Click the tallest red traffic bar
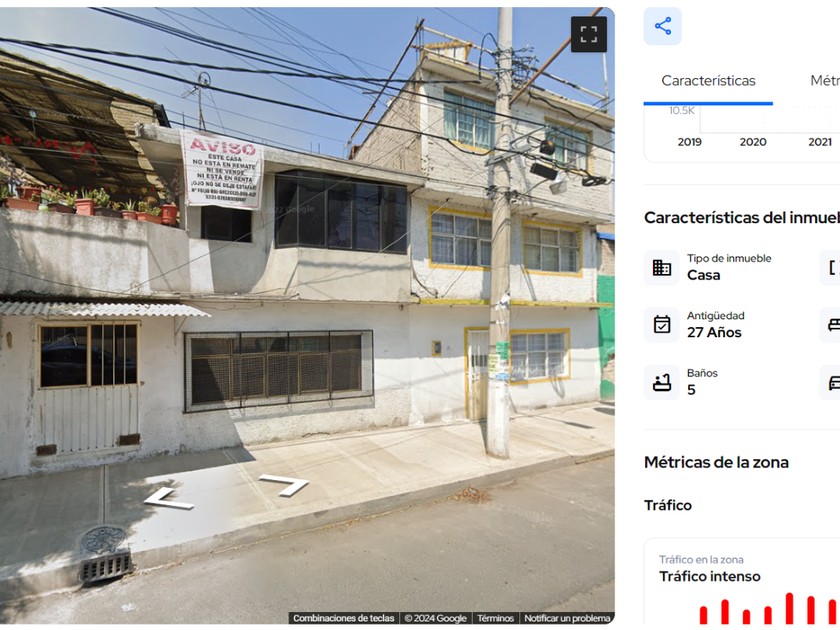840x630 pixels. click(789, 609)
